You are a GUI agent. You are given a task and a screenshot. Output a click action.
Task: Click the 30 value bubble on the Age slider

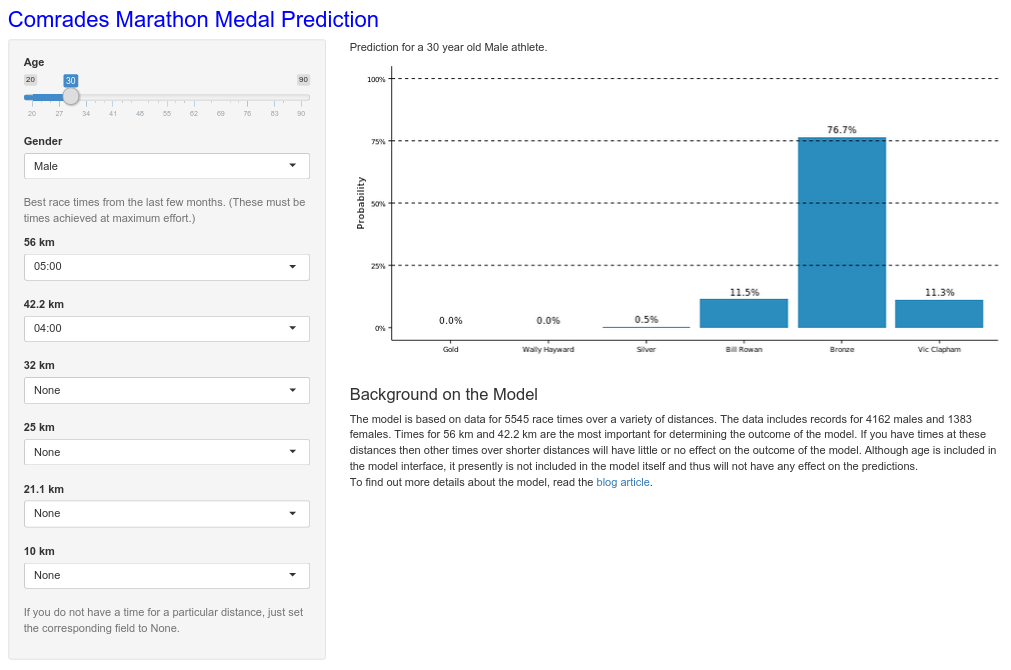pos(70,79)
